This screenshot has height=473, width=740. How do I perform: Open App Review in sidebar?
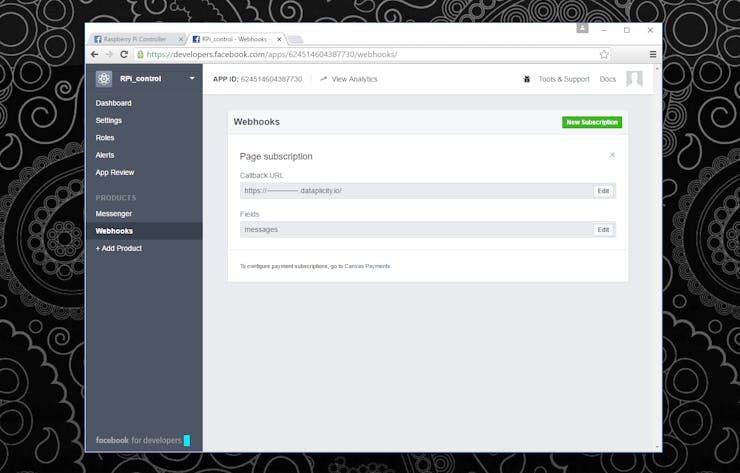[x=115, y=172]
